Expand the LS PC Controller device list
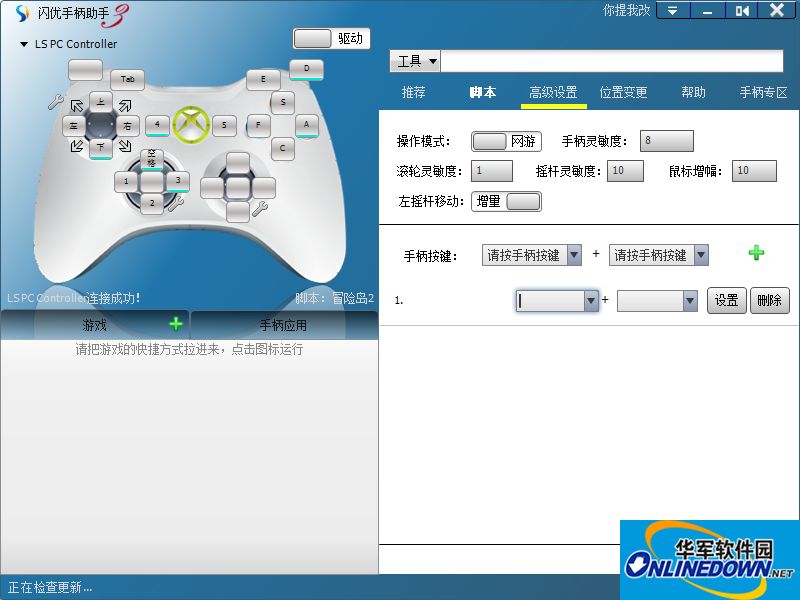This screenshot has width=800, height=600. (x=24, y=45)
